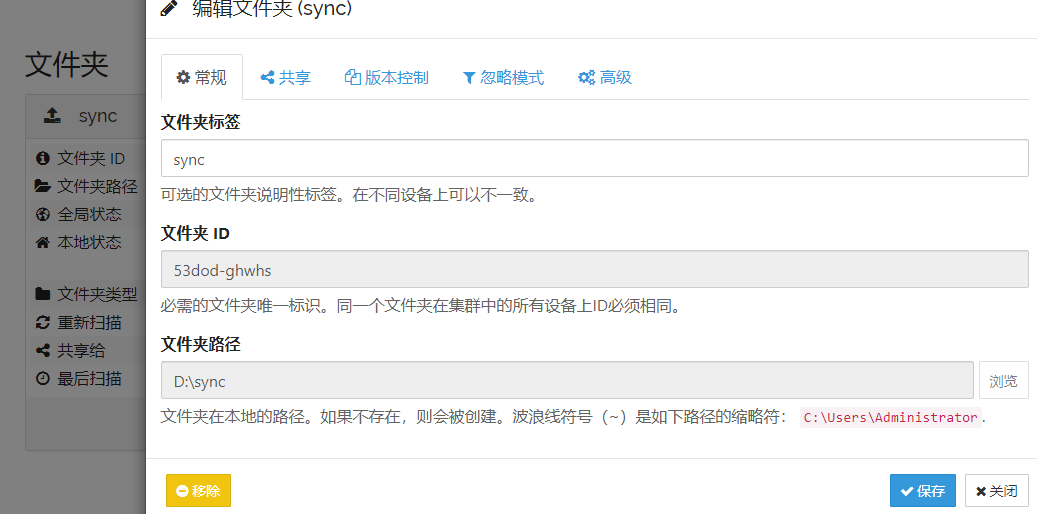Click the home icon for 本地状态
Screen dimensions: 1037x514
point(42,242)
